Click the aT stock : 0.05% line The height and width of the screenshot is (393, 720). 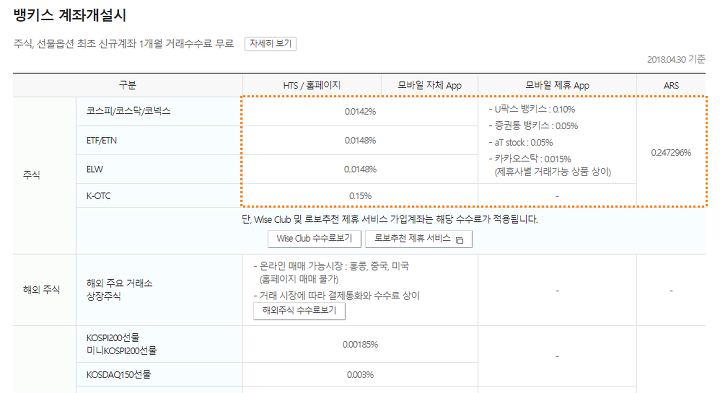(x=521, y=143)
